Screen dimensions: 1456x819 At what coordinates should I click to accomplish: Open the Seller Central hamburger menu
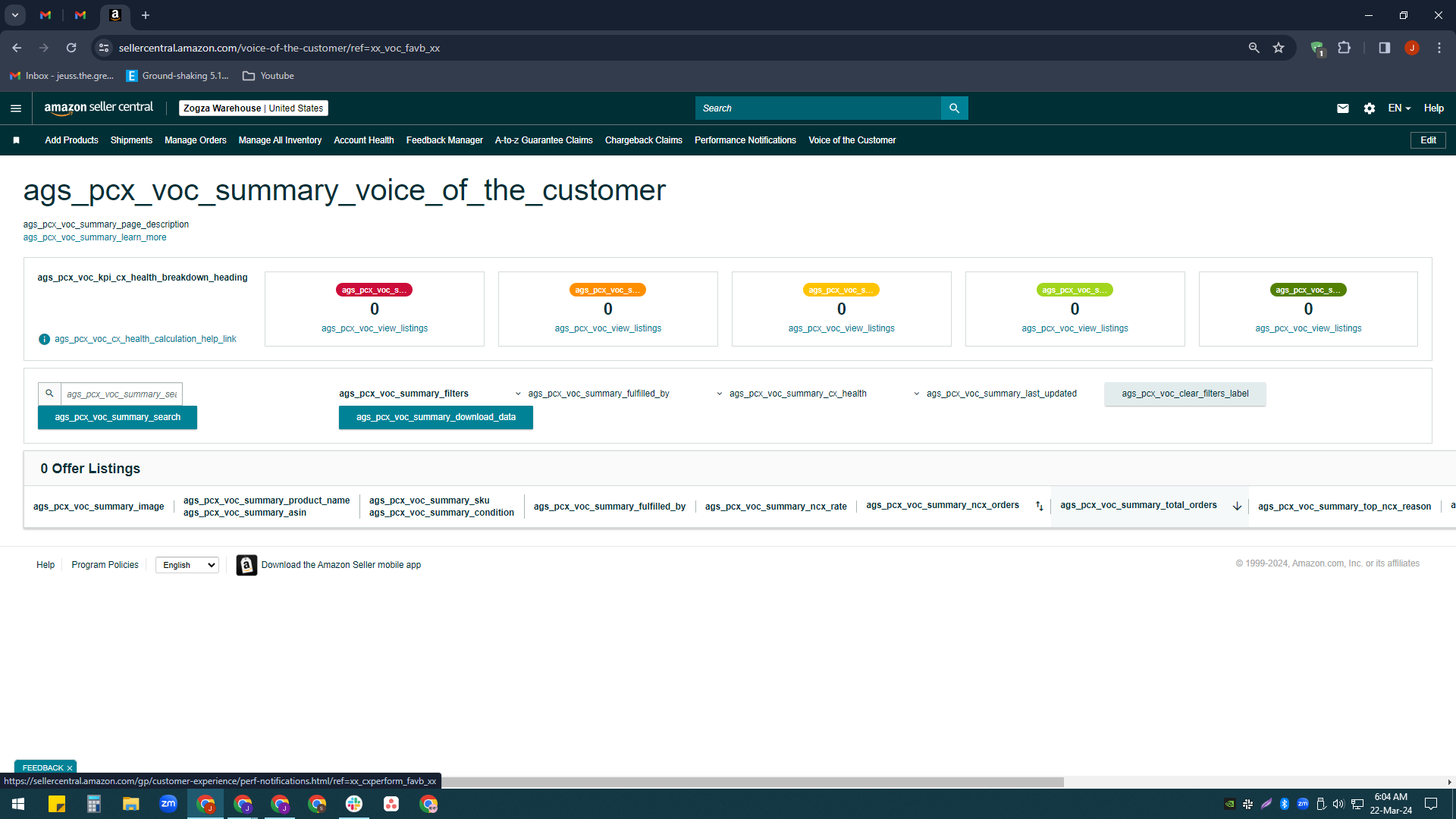[x=16, y=108]
